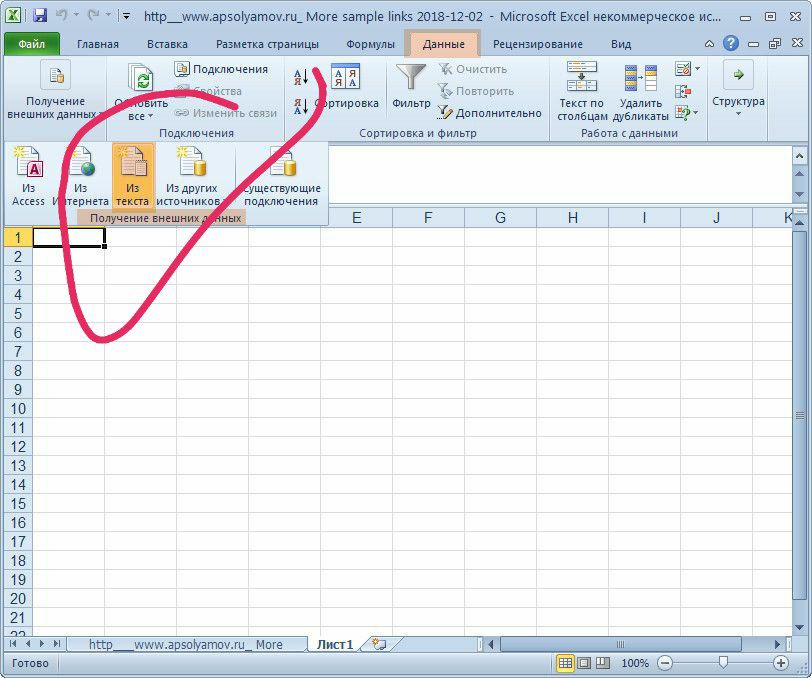
Task: Open Подключения connections list
Action: click(x=222, y=69)
